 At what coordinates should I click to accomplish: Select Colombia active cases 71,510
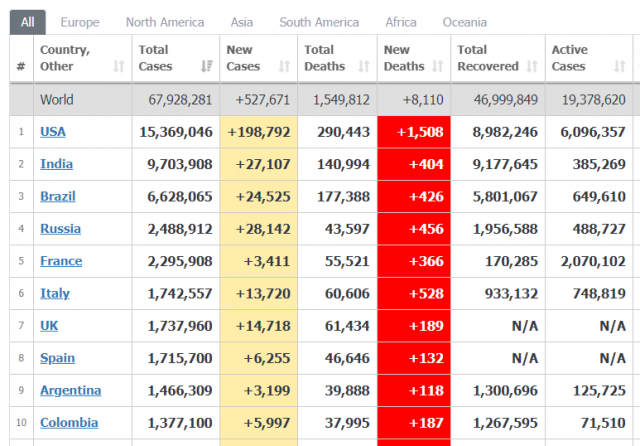click(x=603, y=423)
